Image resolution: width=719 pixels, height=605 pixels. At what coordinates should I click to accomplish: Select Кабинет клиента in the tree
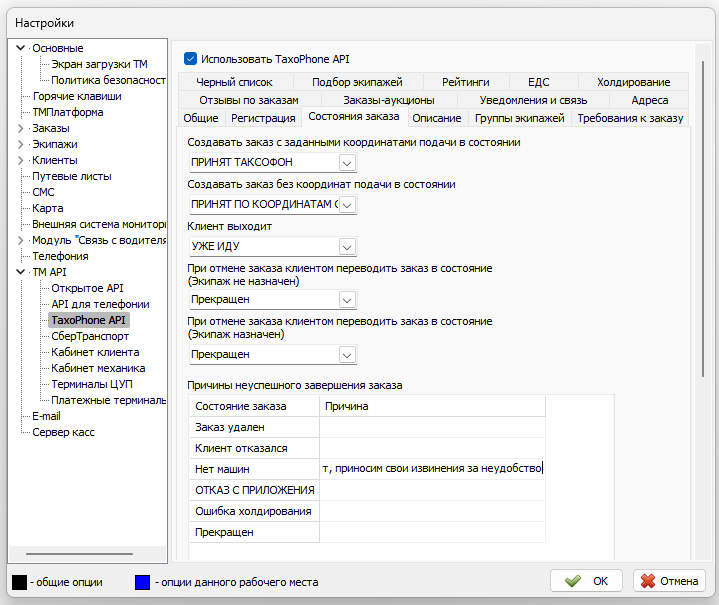point(95,352)
